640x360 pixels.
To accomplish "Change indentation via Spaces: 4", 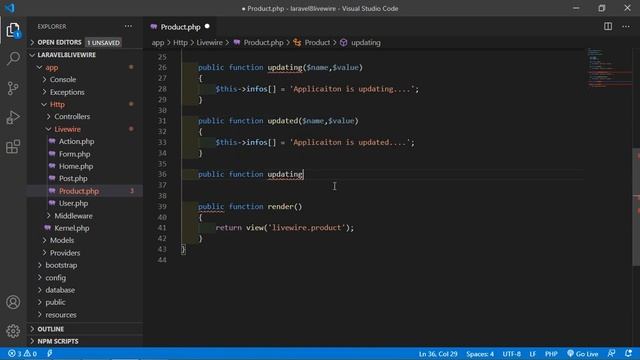I will tap(480, 353).
